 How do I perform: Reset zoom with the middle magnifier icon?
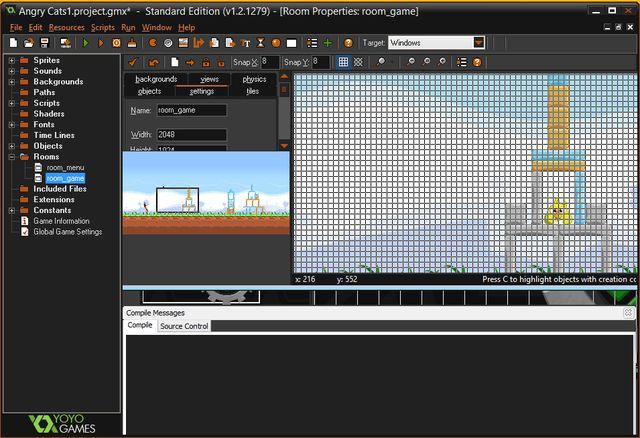tap(427, 62)
